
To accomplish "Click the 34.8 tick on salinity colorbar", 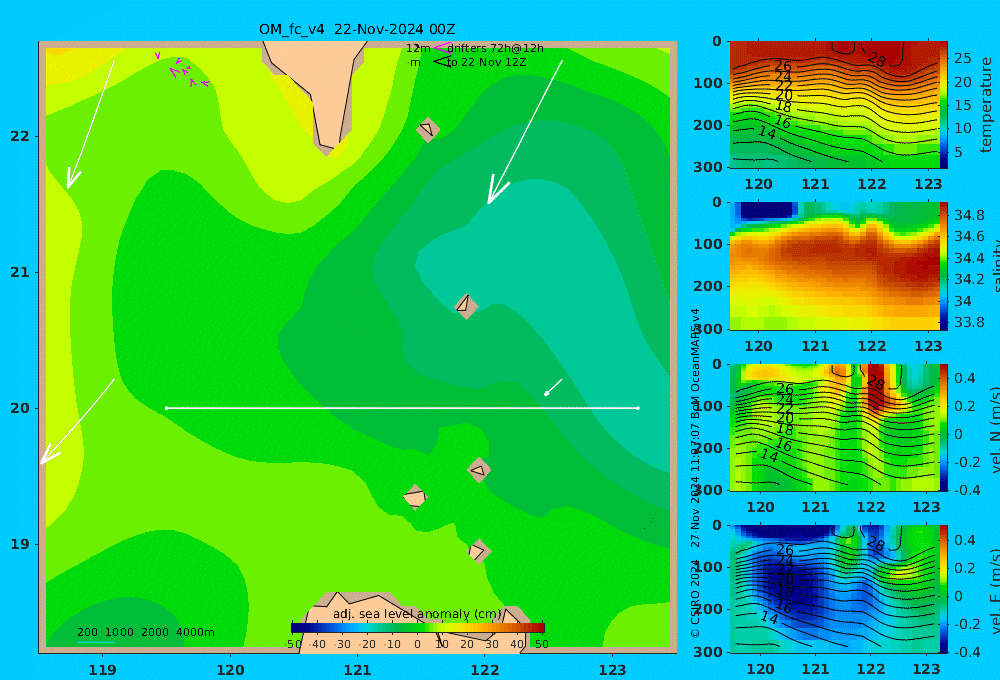I will click(x=969, y=215).
